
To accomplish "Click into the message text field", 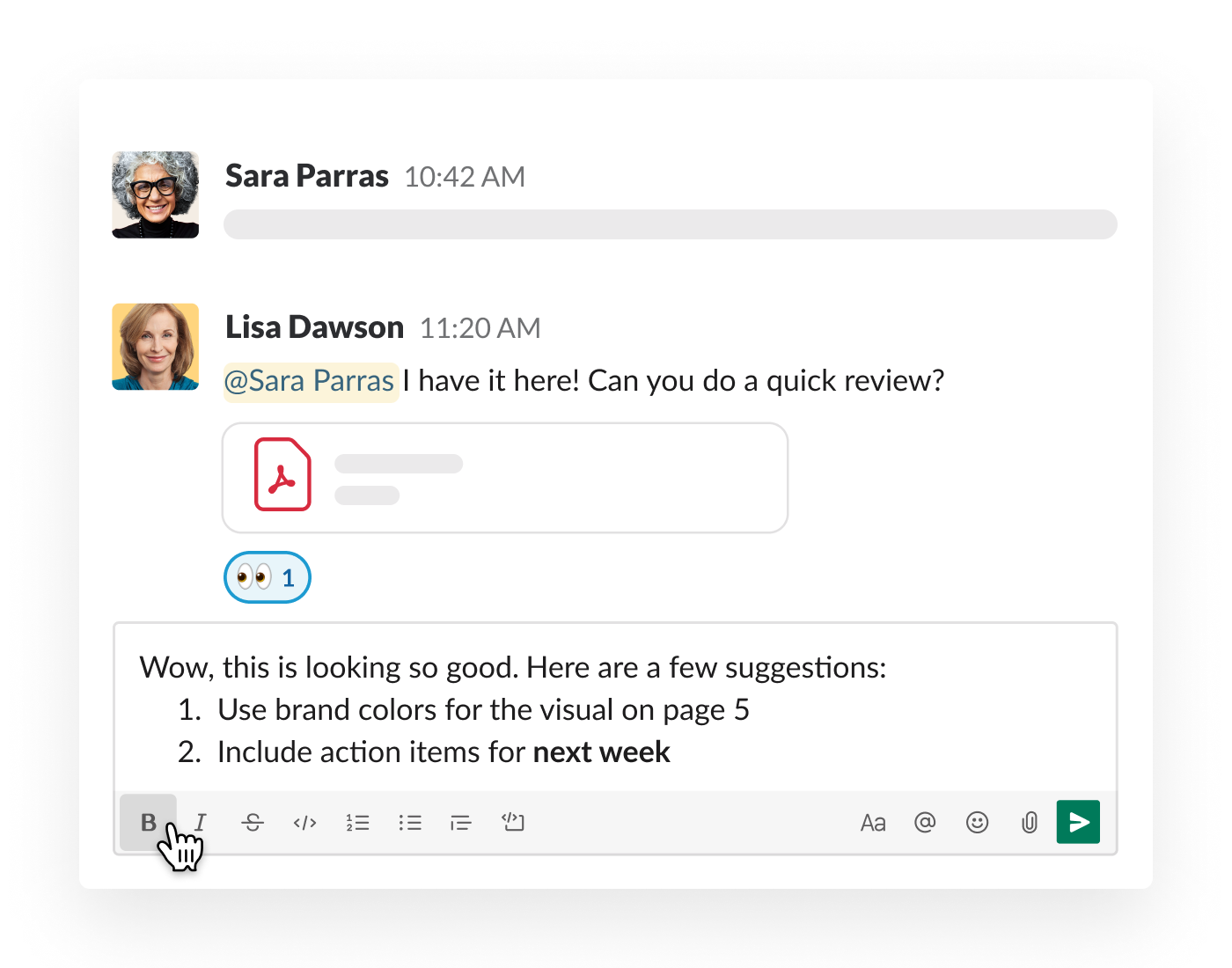I will click(615, 708).
